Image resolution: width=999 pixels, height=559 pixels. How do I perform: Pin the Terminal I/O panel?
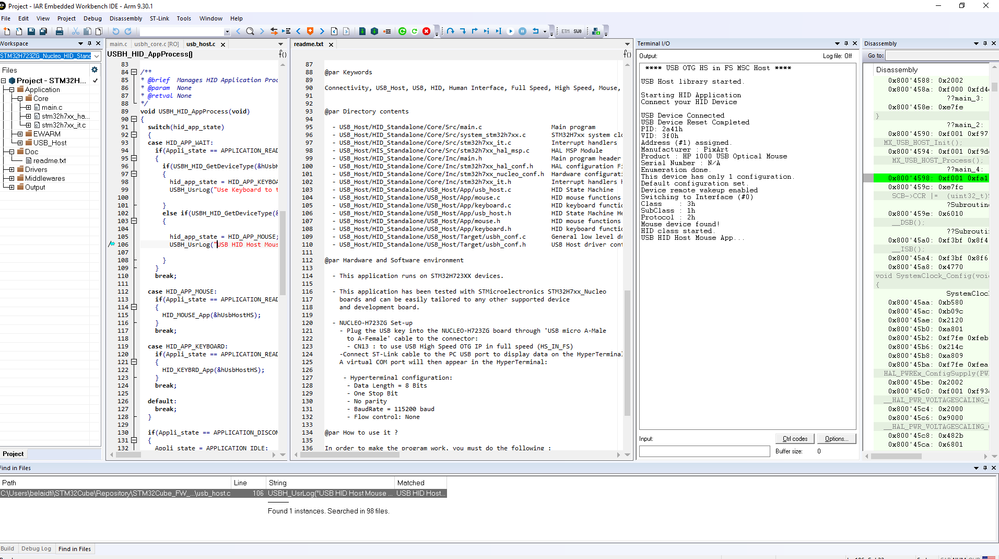[x=845, y=43]
